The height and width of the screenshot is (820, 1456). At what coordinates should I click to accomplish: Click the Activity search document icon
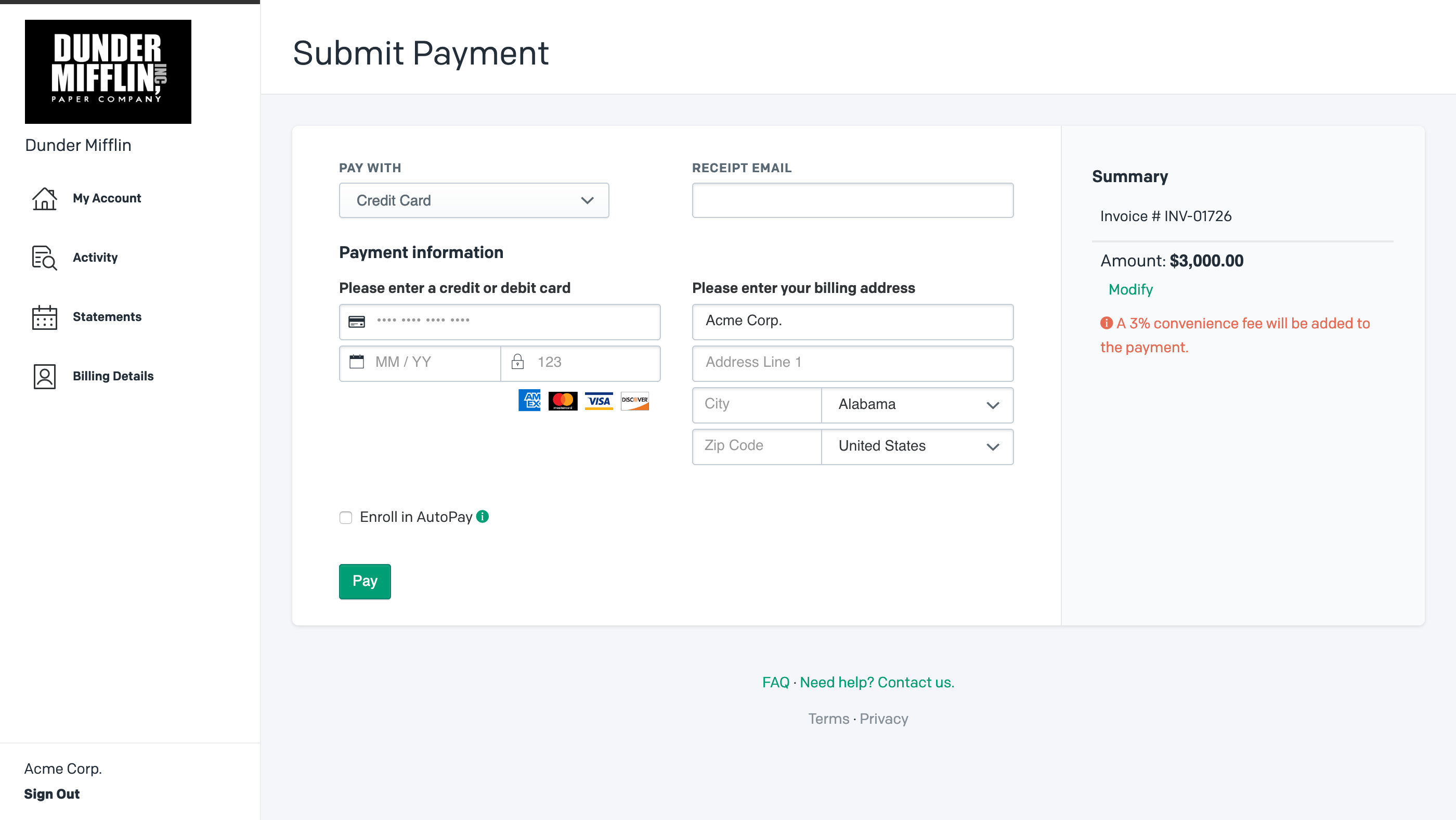point(44,258)
